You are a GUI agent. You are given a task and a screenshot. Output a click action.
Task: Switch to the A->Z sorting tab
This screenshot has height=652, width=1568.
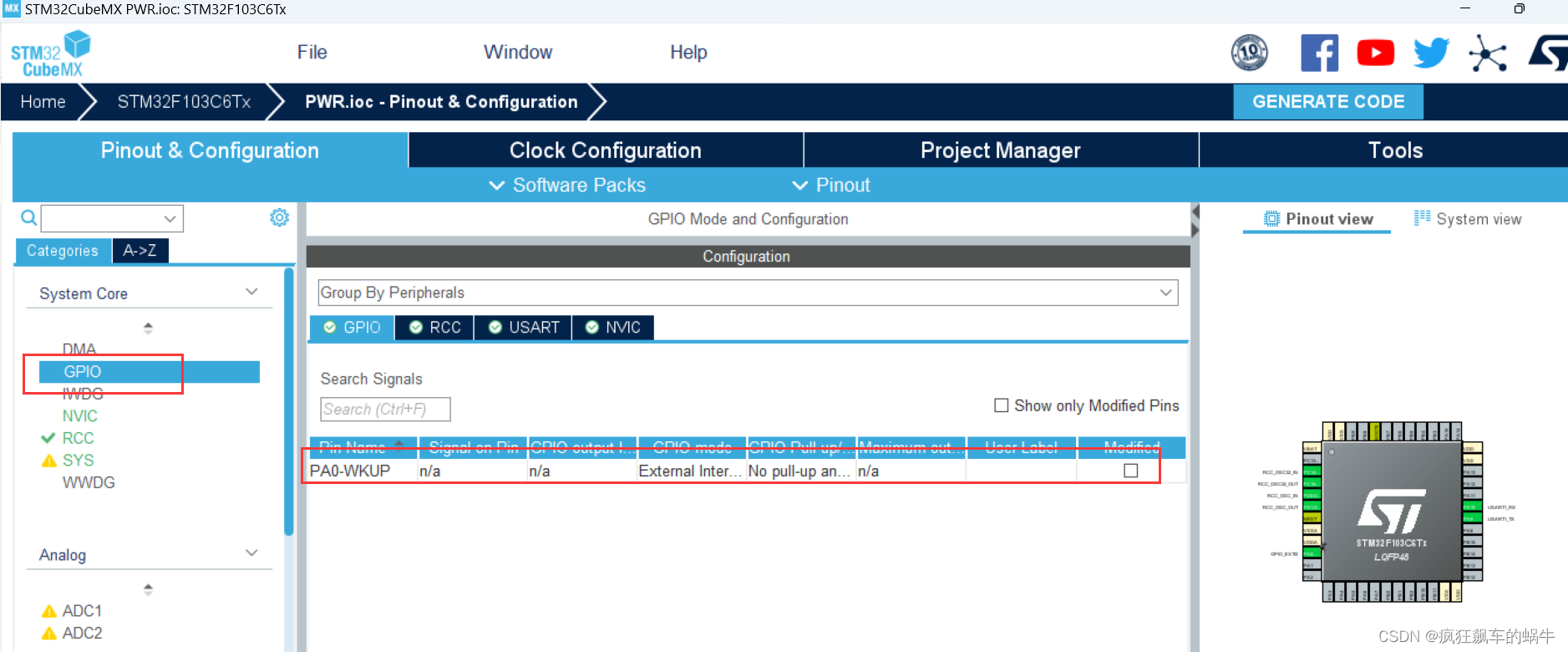point(140,251)
